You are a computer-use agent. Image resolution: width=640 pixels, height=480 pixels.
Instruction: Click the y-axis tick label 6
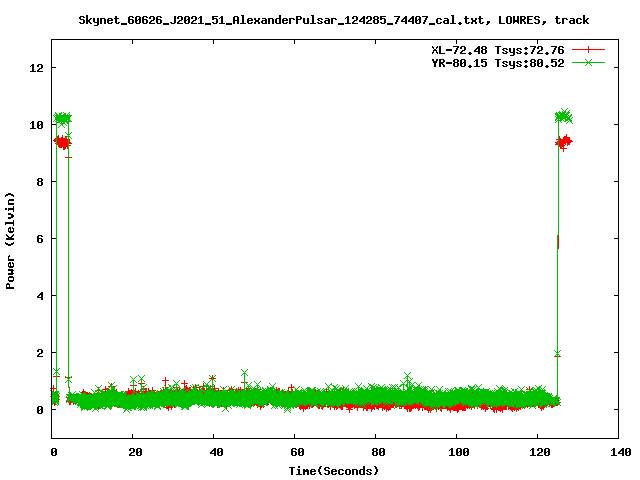(40, 238)
